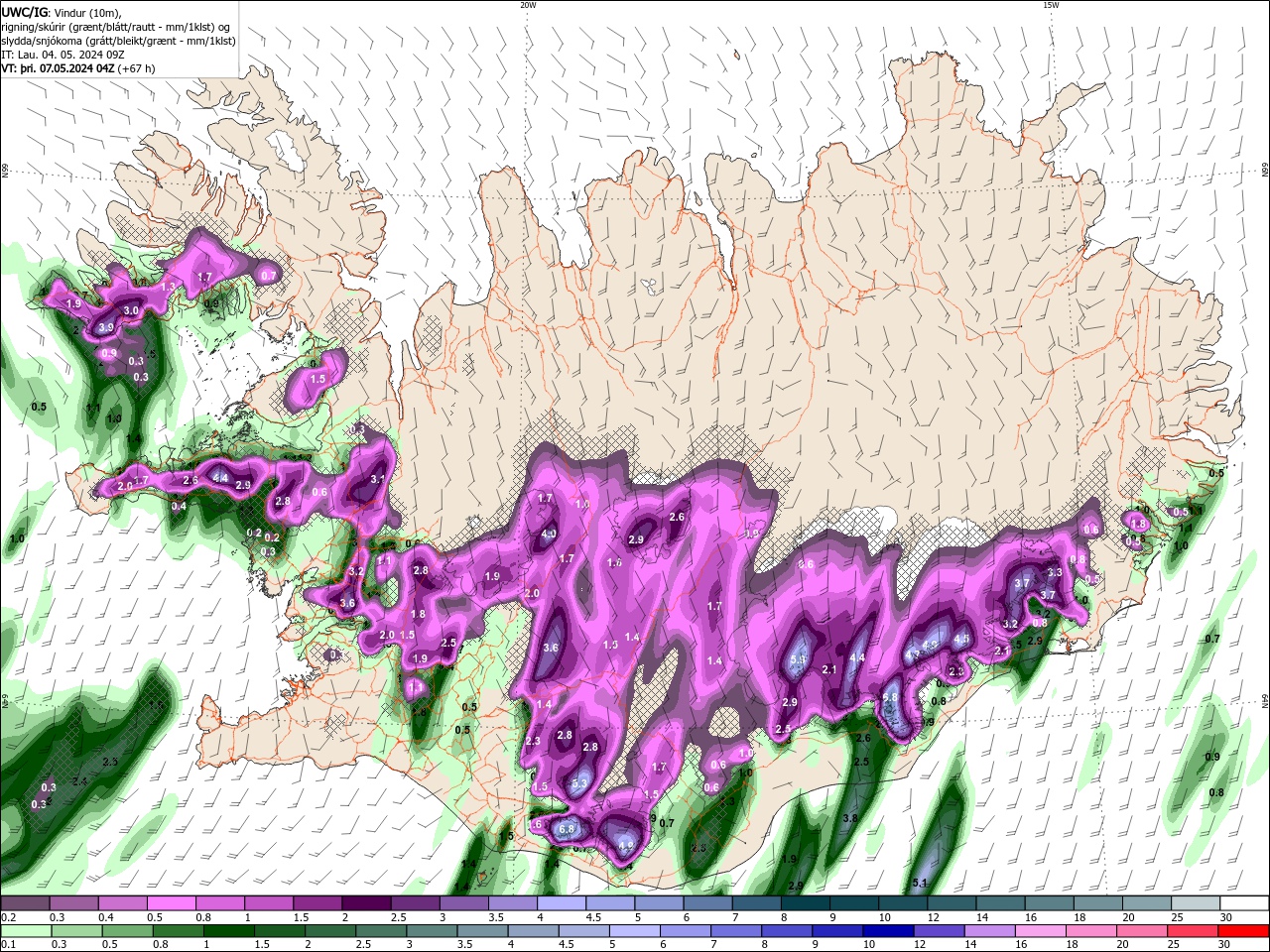Click the '3.8' rainfall value on the map
This screenshot has height=952, width=1270.
tap(850, 818)
